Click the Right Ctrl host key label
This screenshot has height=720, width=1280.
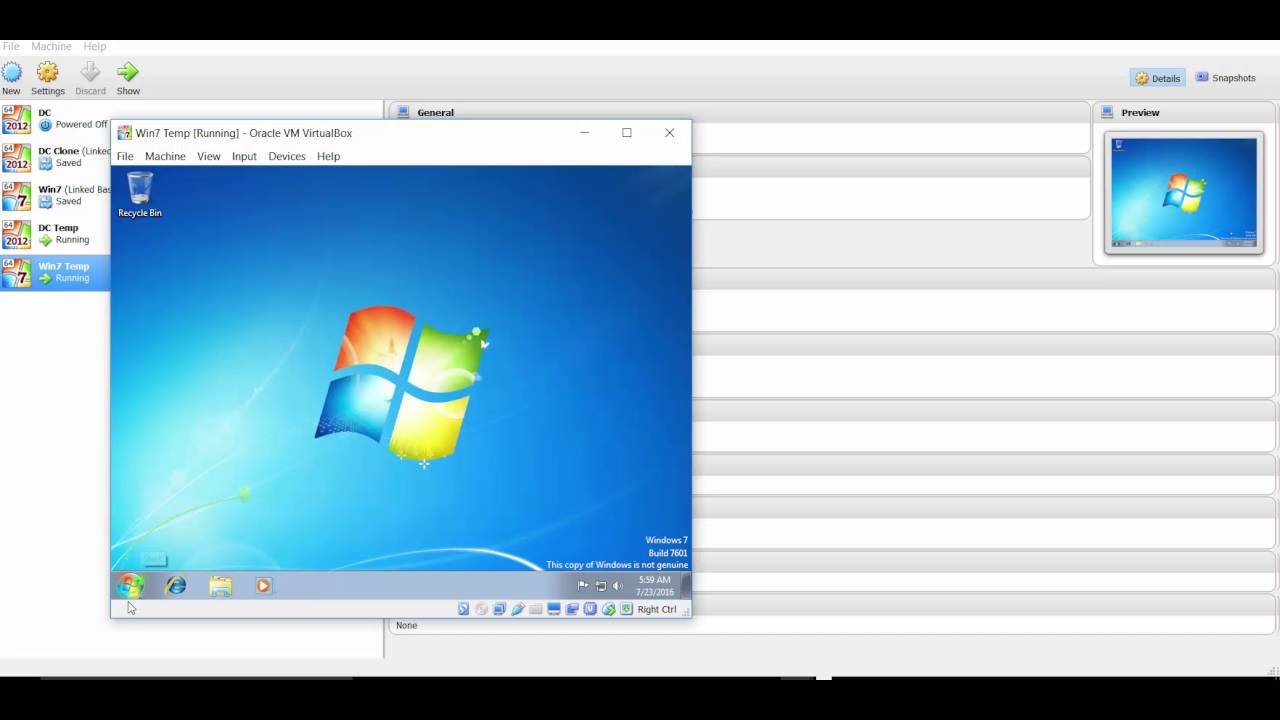tap(657, 609)
